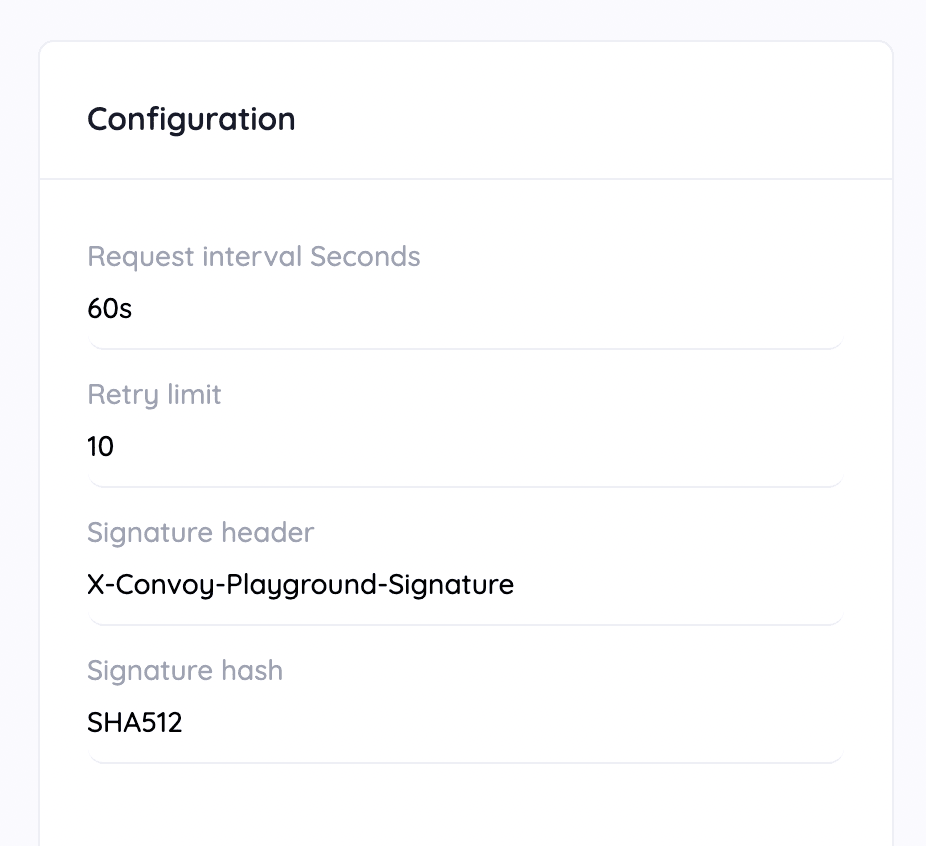
Task: Click the Configuration card header area
Action: point(465,110)
